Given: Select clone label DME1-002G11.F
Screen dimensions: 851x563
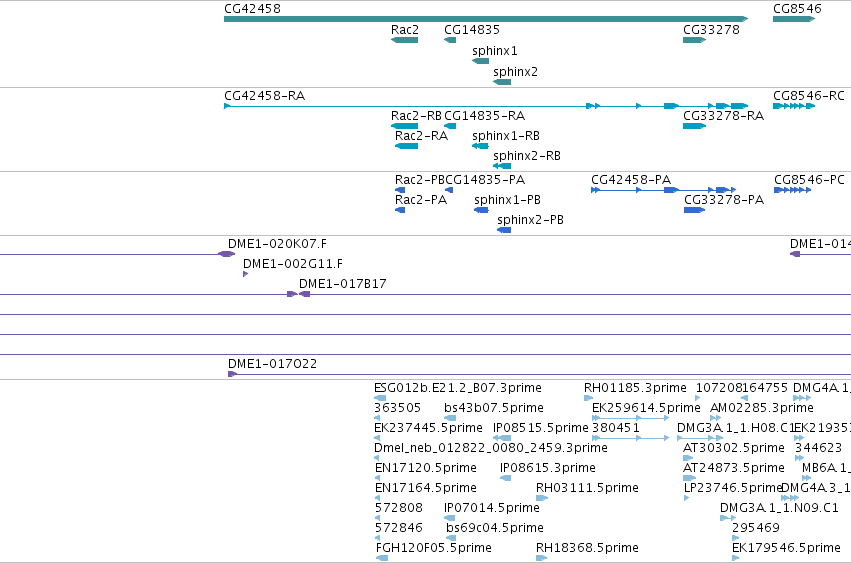Looking at the screenshot, I should 293,264.
